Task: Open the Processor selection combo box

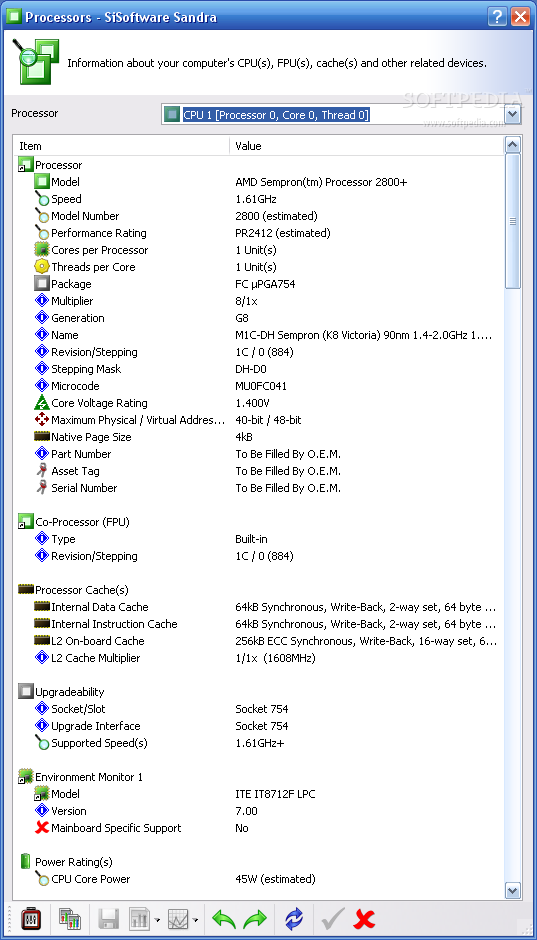Action: coord(341,115)
